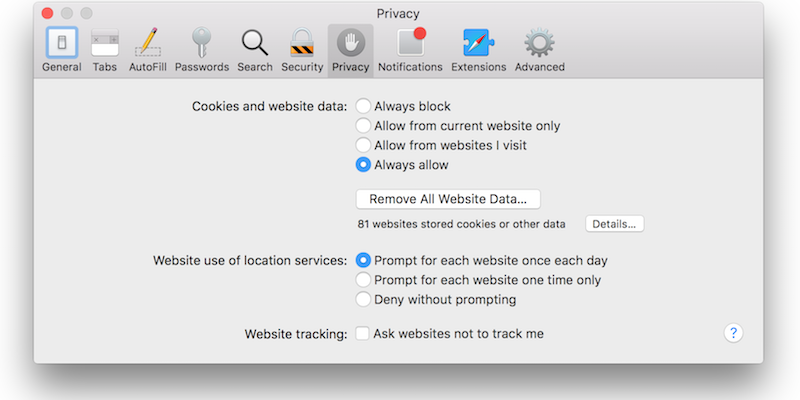Open the General preferences pane icon
The height and width of the screenshot is (400, 800).
[x=62, y=42]
